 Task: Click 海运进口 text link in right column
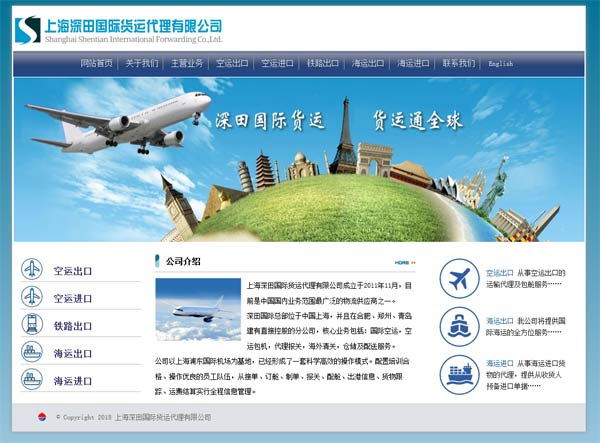pyautogui.click(x=499, y=363)
